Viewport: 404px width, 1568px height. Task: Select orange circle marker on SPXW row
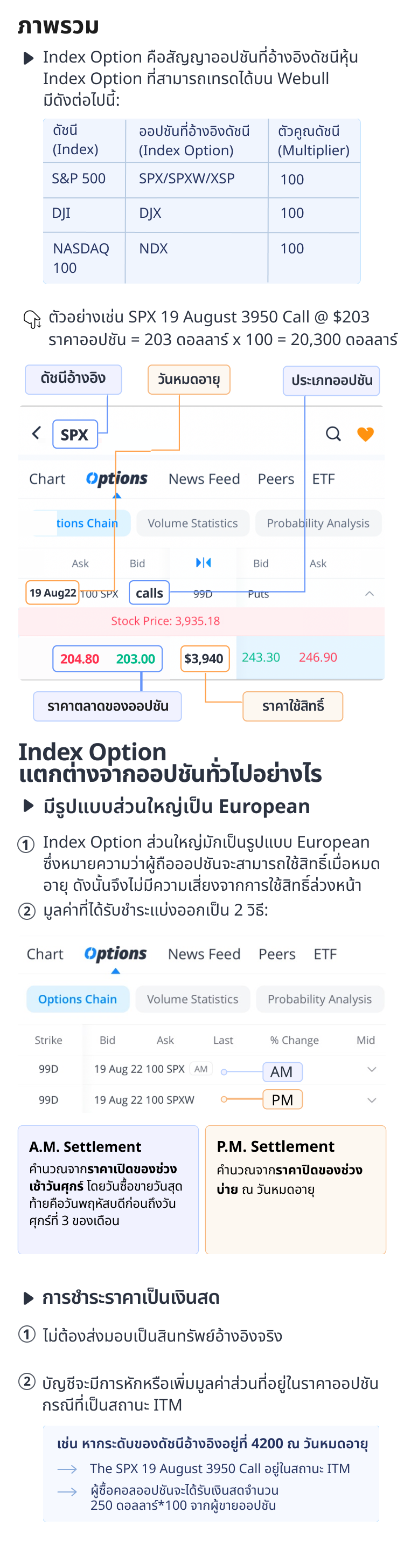click(224, 1099)
